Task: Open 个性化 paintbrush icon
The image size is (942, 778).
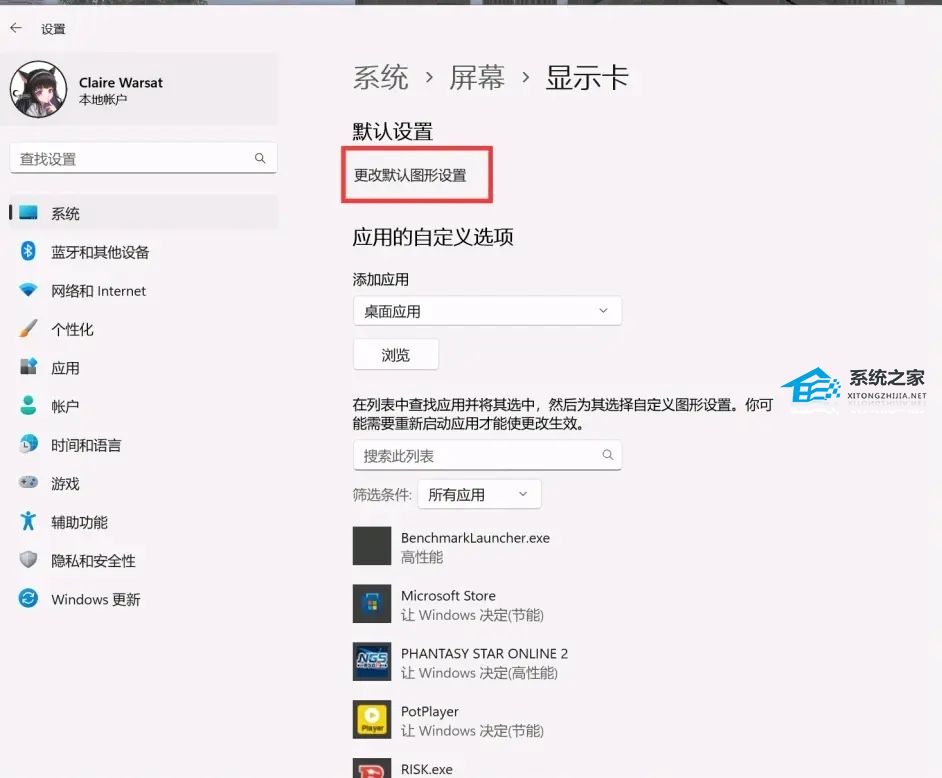Action: point(29,329)
